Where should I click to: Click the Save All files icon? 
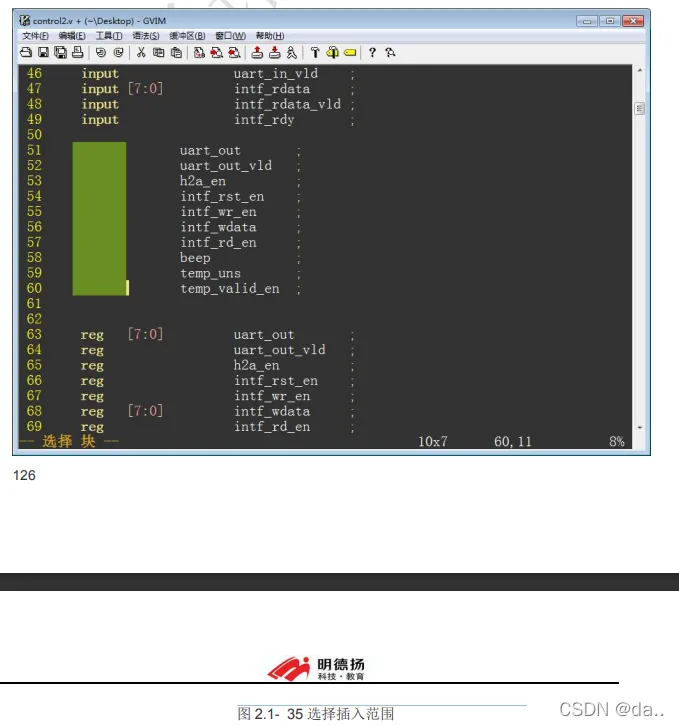tap(61, 52)
